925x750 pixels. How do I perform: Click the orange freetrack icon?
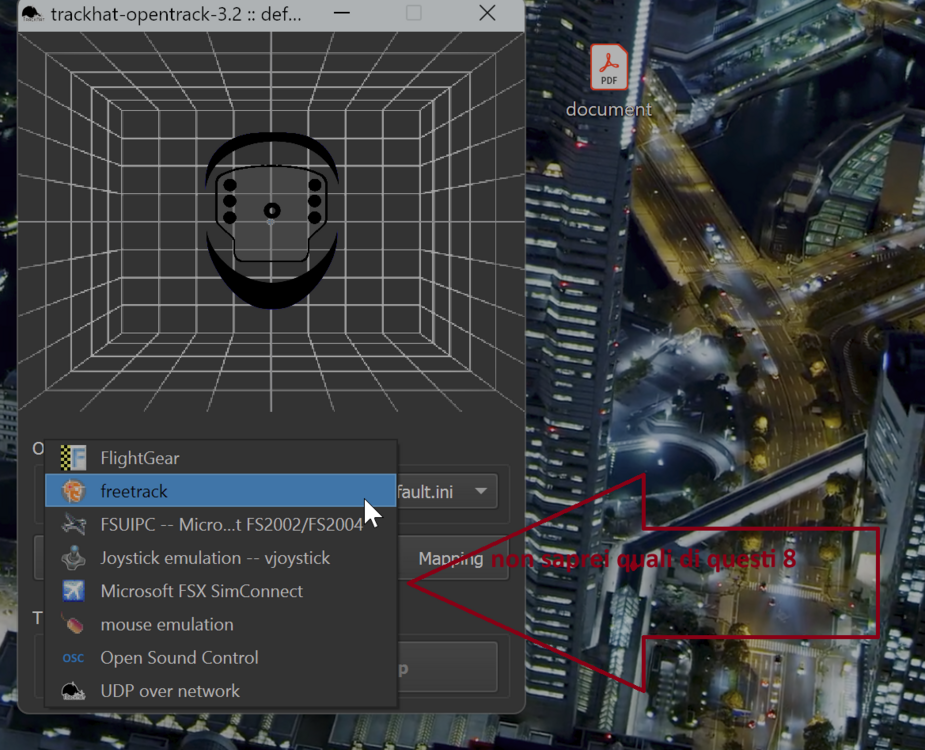71,491
